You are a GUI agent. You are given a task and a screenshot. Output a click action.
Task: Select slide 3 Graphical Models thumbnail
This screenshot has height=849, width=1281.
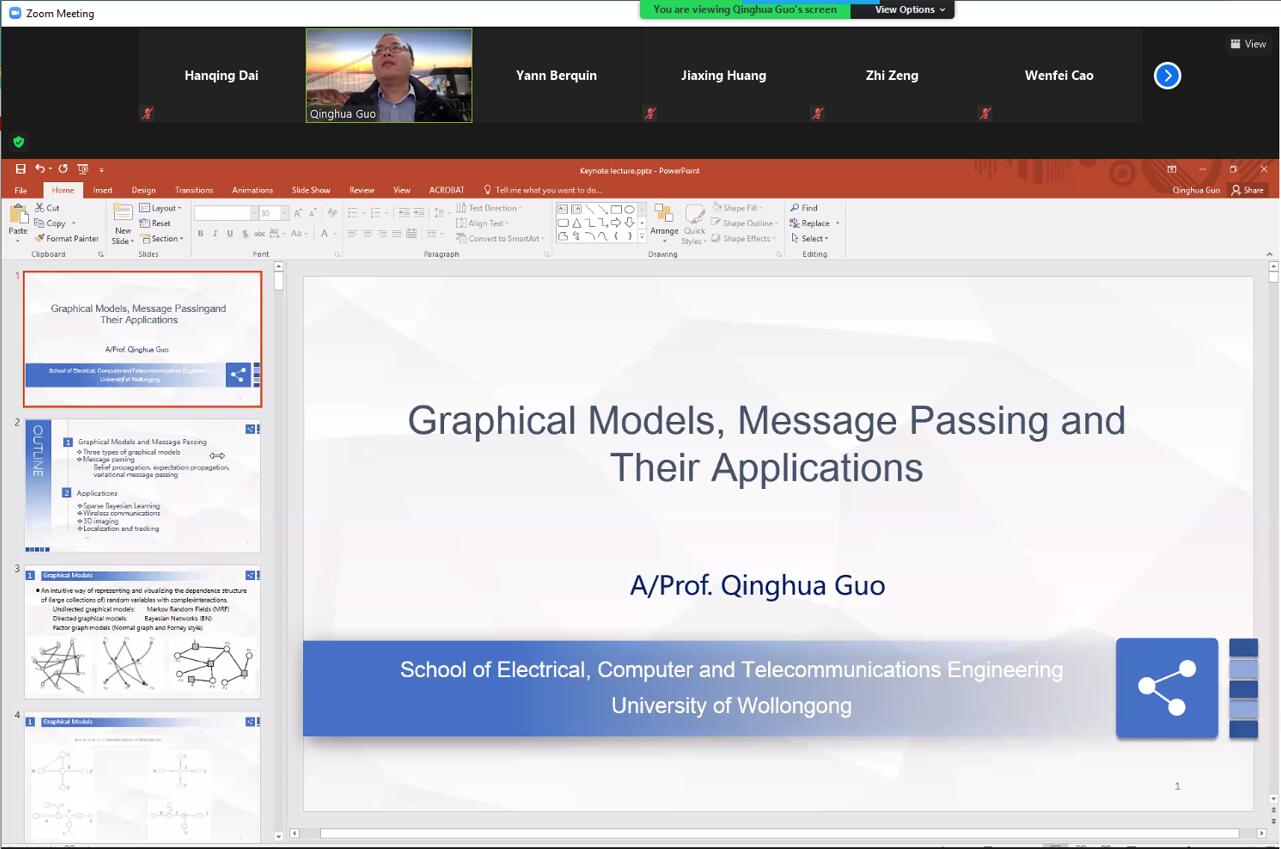point(142,632)
